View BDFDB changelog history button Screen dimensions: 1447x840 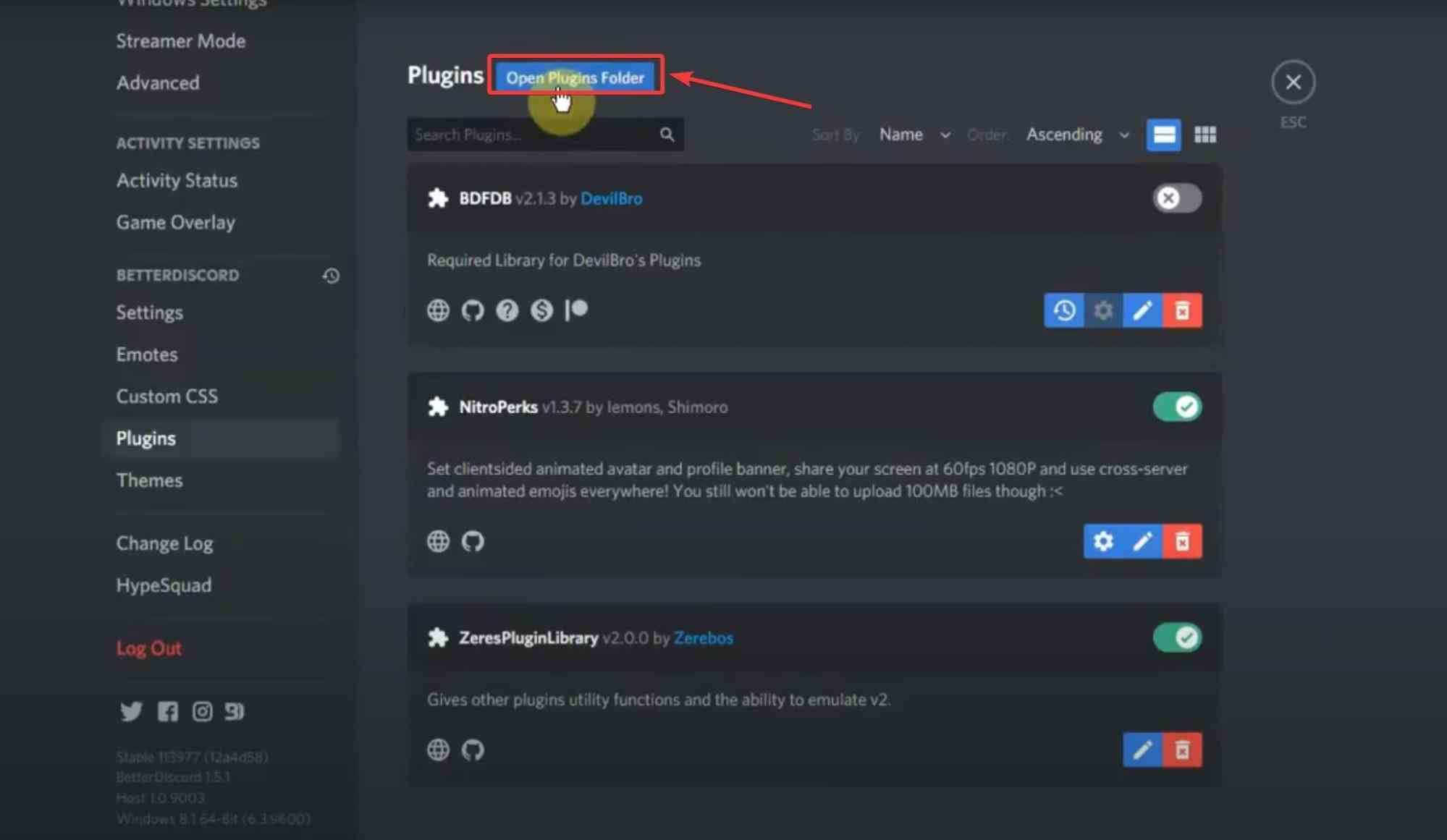(x=1063, y=310)
